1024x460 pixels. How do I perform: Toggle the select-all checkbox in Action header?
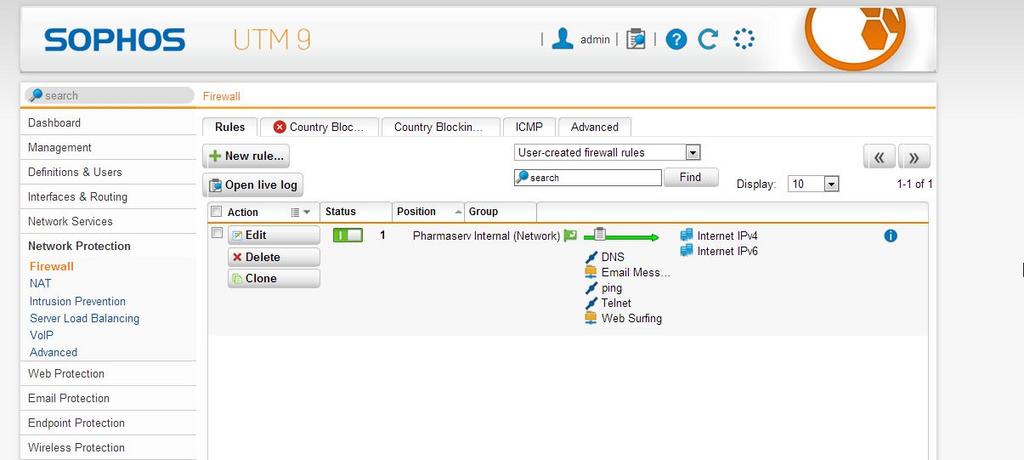tap(217, 211)
